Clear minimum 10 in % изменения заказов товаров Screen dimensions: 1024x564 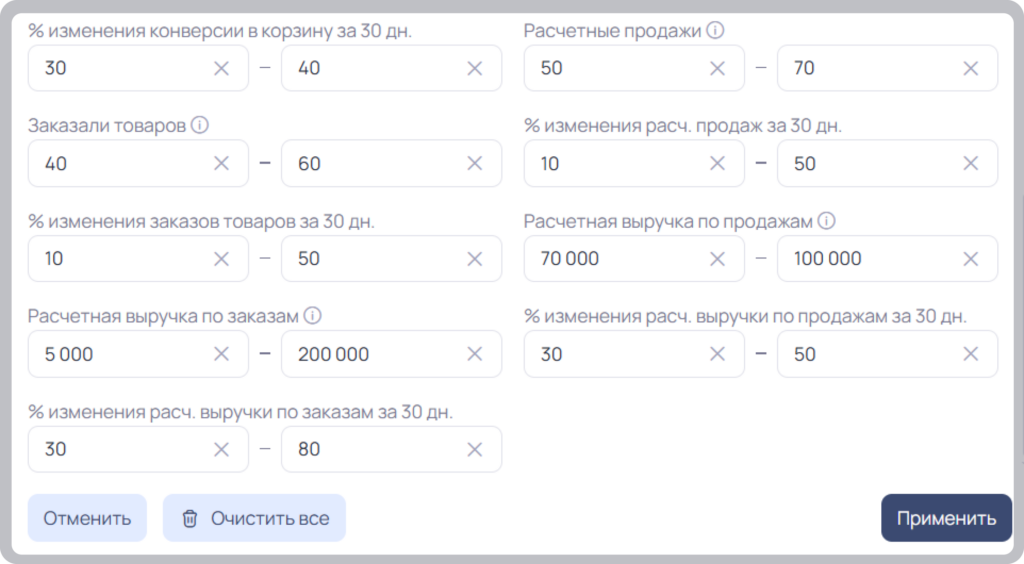point(221,258)
